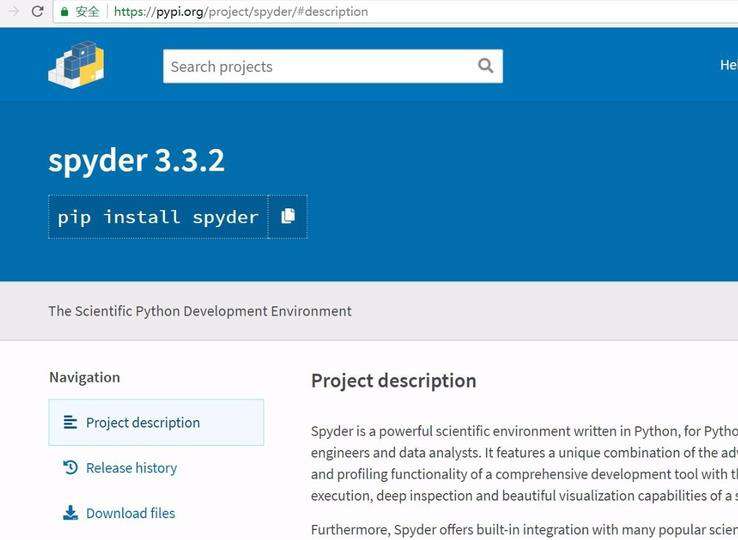Click the 'Project description' heading

pyautogui.click(x=393, y=380)
